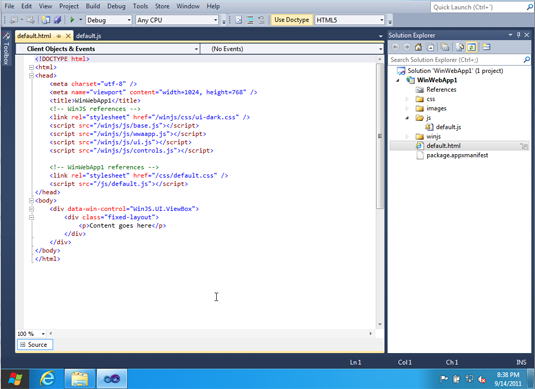
Task: Collapse the js folder node
Action: (407, 118)
